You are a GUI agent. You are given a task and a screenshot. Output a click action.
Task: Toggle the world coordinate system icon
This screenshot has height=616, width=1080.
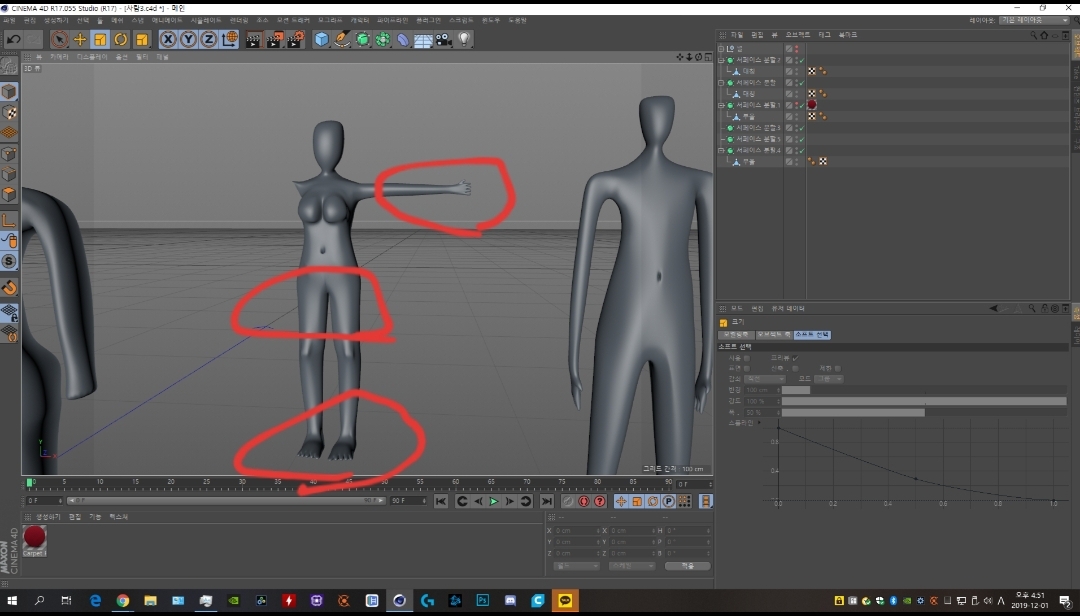click(x=229, y=39)
